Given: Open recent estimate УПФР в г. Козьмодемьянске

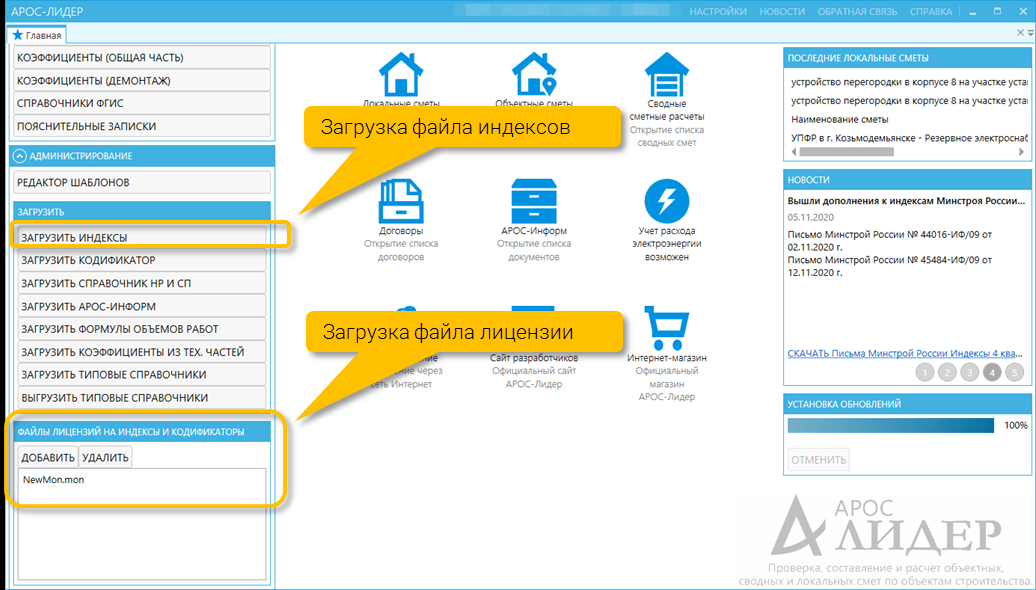Looking at the screenshot, I should [909, 138].
